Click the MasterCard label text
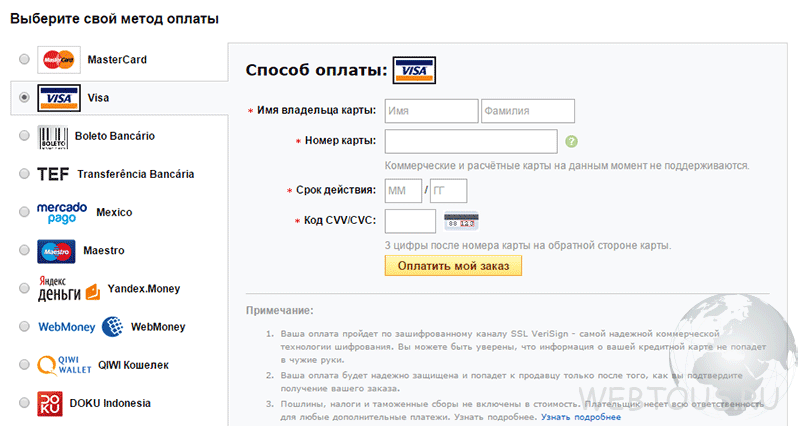This screenshot has height=426, width=800. [x=117, y=60]
